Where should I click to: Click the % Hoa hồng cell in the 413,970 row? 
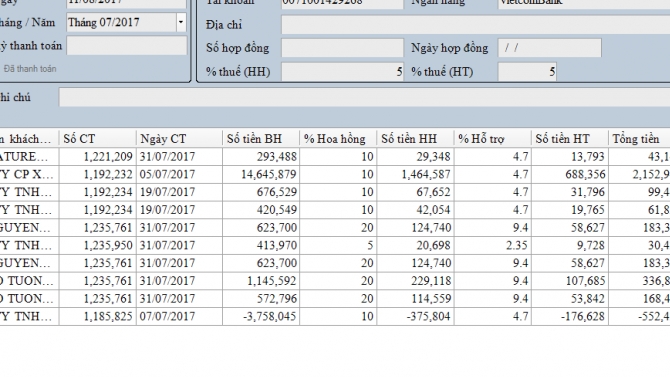click(338, 245)
